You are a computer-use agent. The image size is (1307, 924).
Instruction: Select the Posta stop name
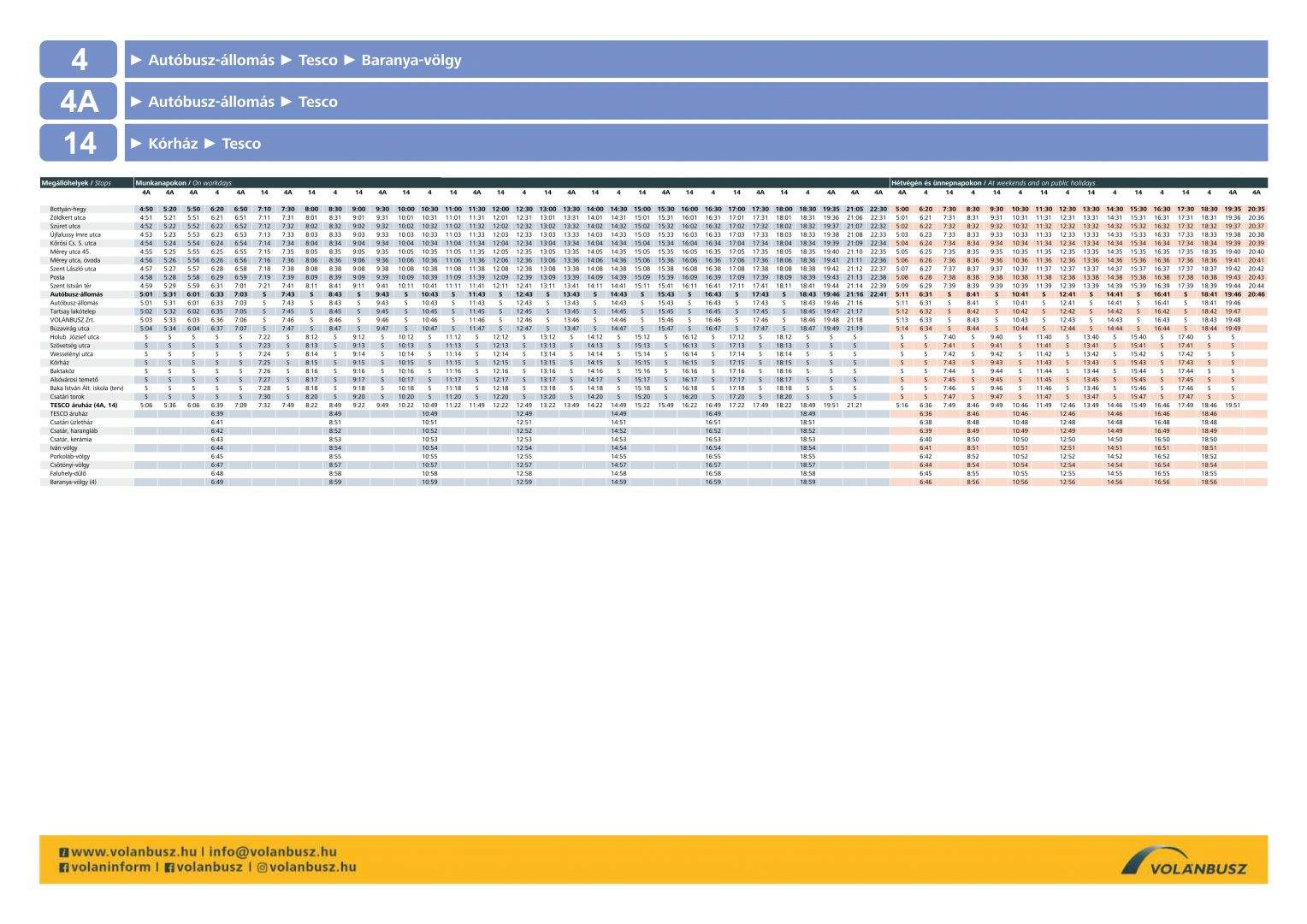tap(57, 277)
